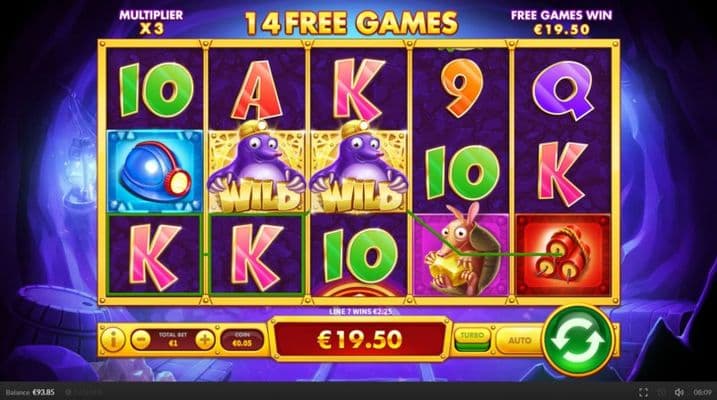
Task: Mute the game sound
Action: point(680,392)
